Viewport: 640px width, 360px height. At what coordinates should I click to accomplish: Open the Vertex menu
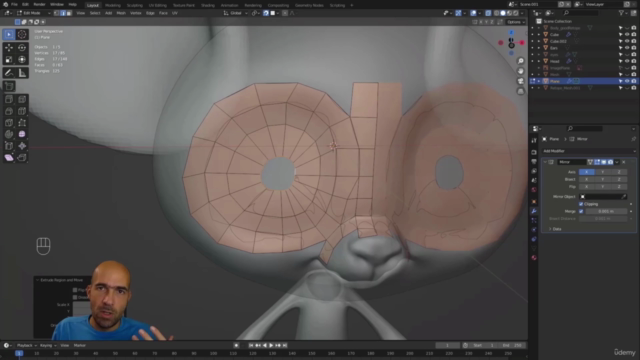click(x=136, y=13)
